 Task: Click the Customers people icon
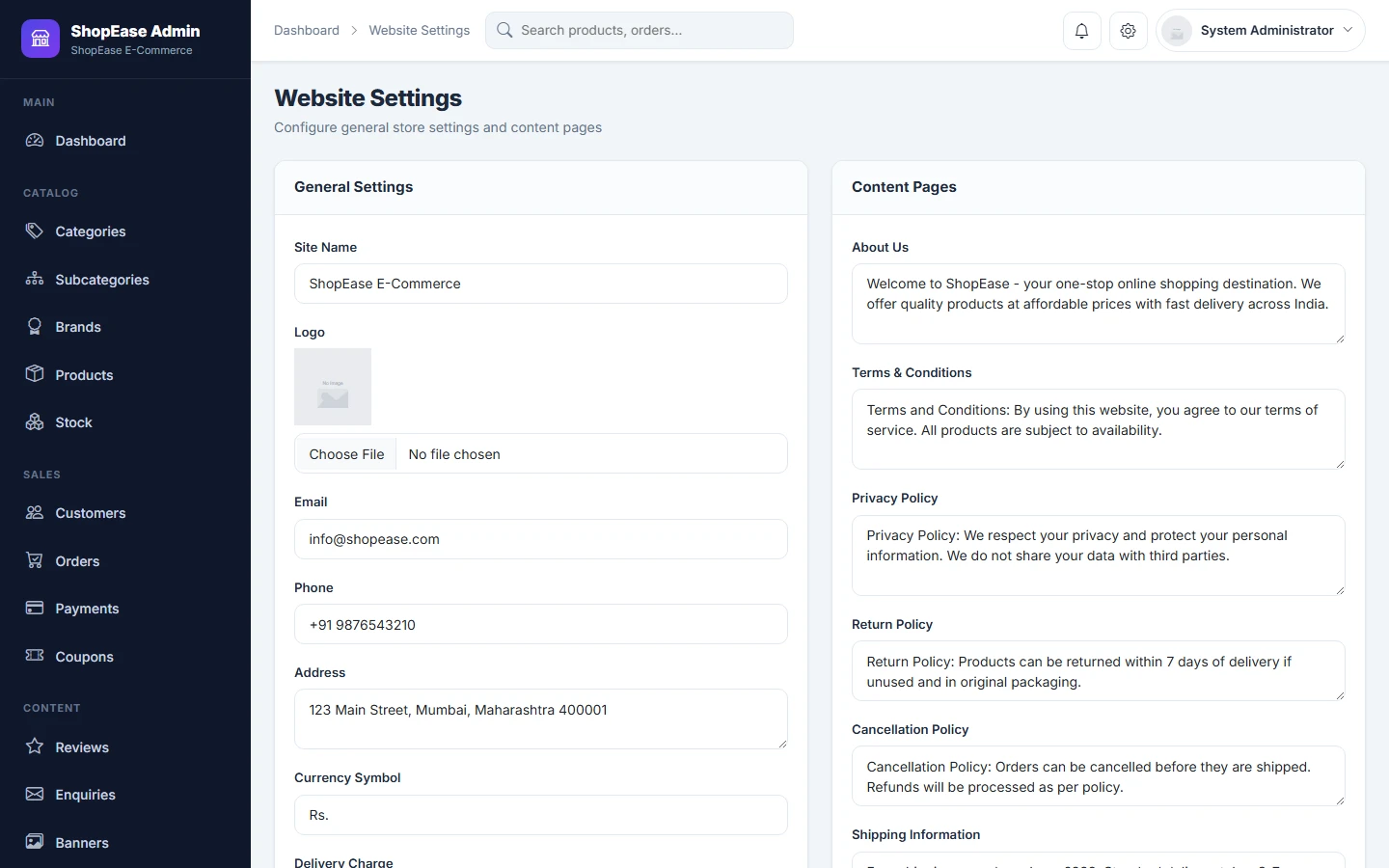click(35, 513)
